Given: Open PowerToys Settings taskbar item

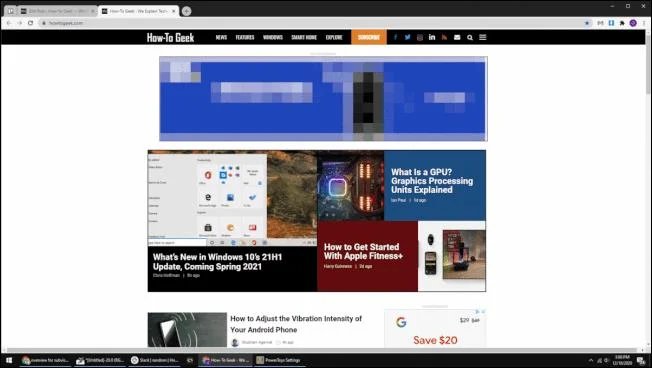Looking at the screenshot, I should 278,360.
